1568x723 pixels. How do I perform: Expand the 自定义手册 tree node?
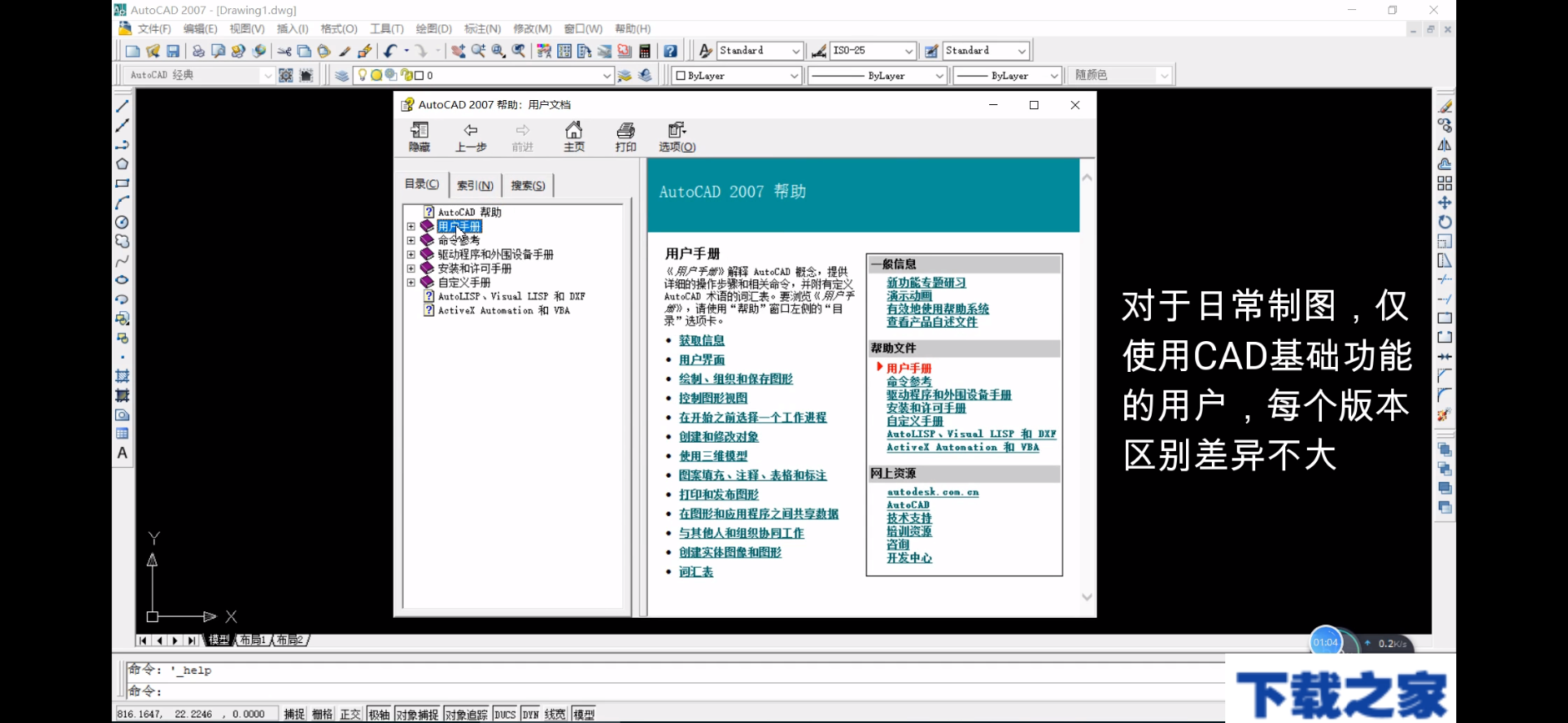point(411,283)
